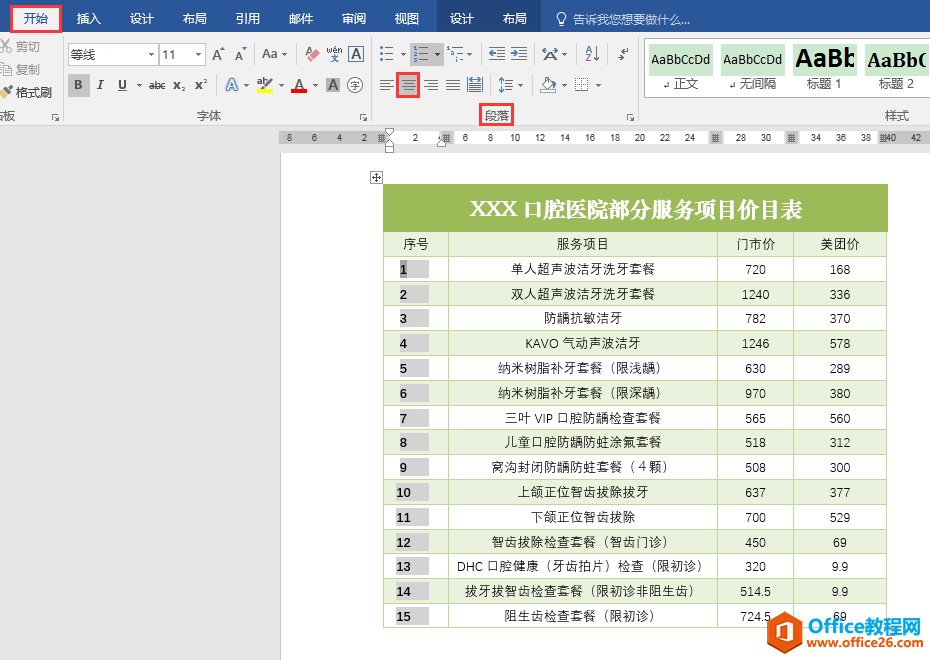Switch to the 视图 ribbon tab
930x660 pixels.
[406, 19]
